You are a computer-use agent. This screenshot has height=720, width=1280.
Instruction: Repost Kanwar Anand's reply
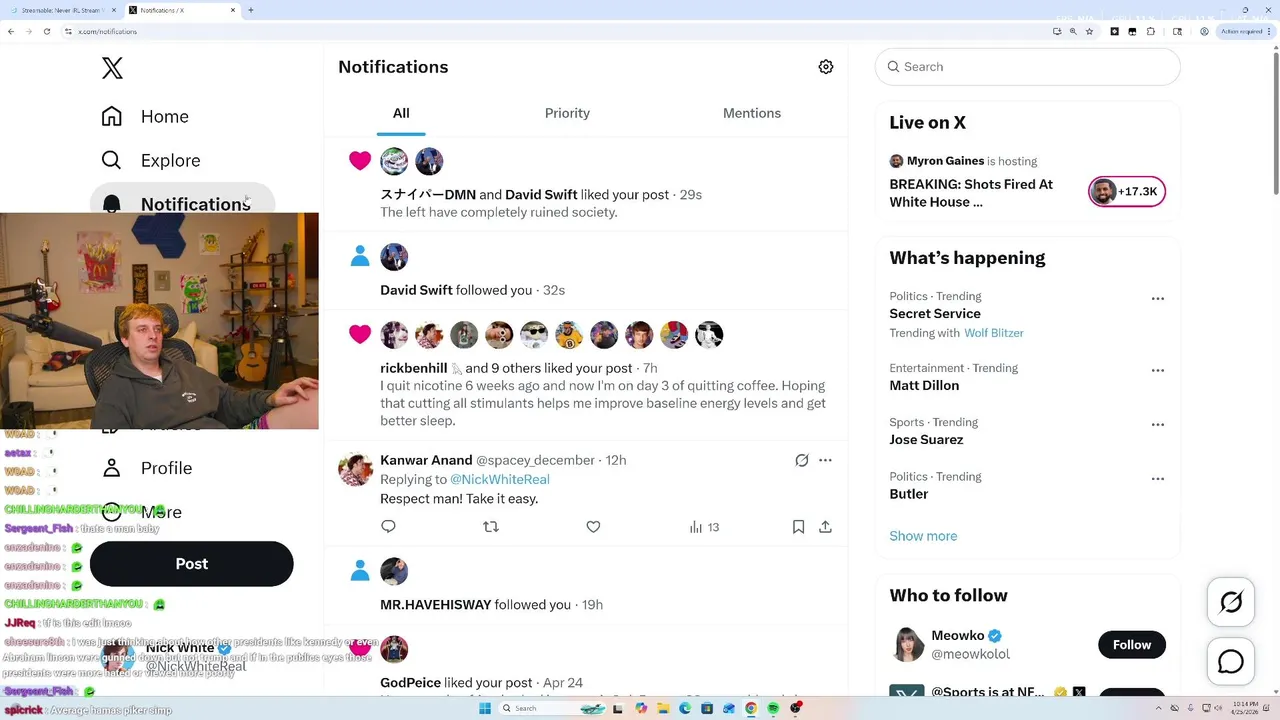pyautogui.click(x=491, y=527)
